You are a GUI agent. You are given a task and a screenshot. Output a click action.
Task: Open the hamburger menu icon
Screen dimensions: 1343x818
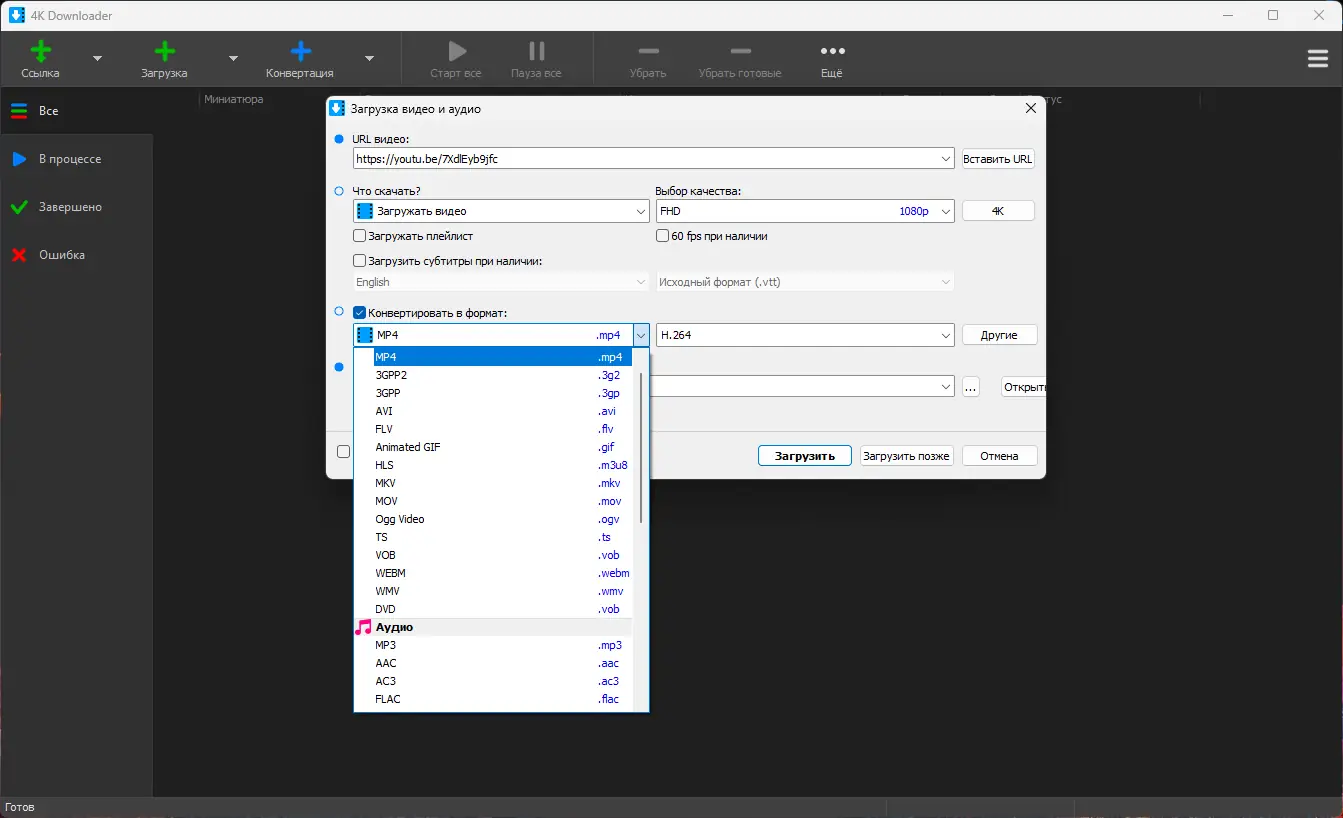point(1317,58)
